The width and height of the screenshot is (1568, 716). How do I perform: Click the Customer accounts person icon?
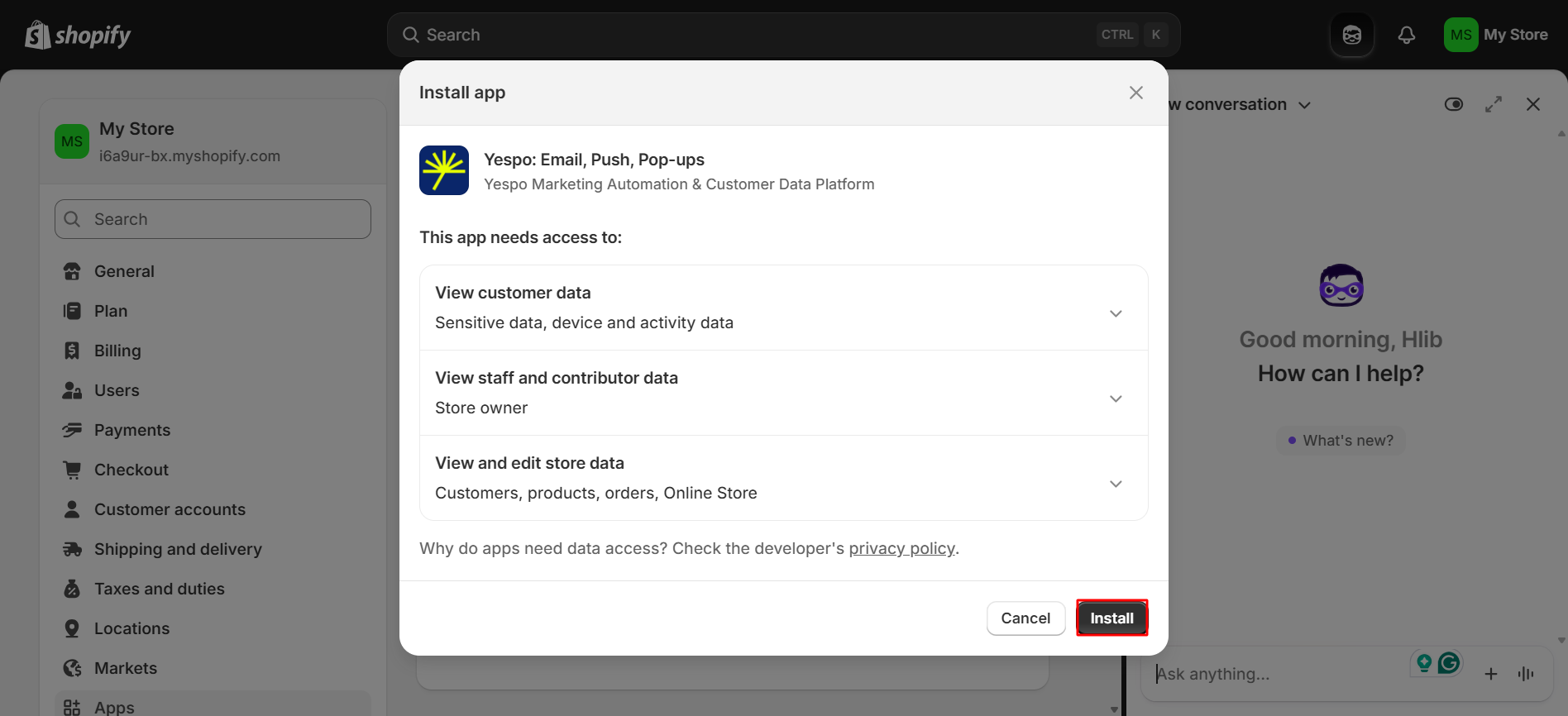pos(72,509)
